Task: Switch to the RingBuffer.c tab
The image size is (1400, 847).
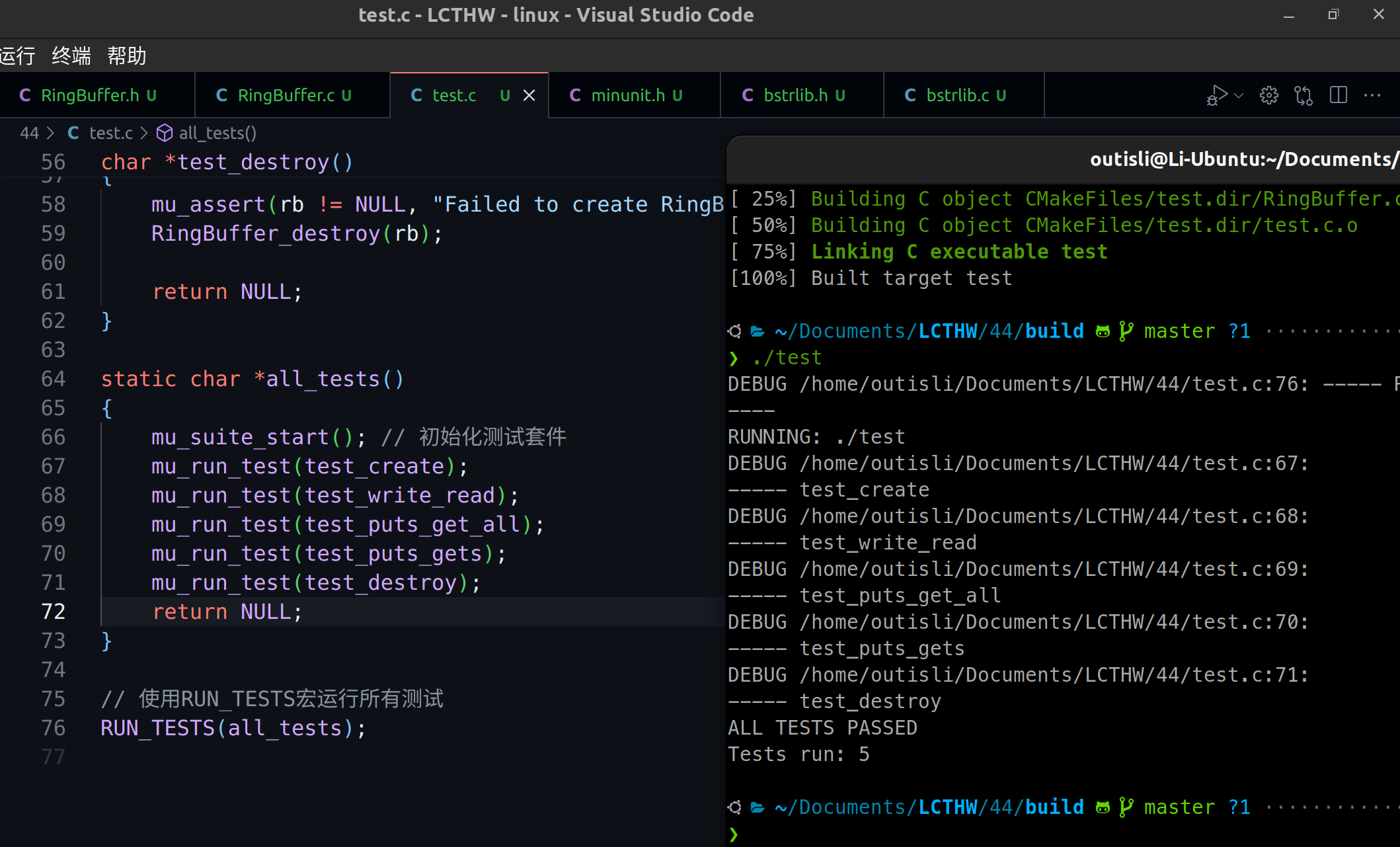Action: [286, 95]
